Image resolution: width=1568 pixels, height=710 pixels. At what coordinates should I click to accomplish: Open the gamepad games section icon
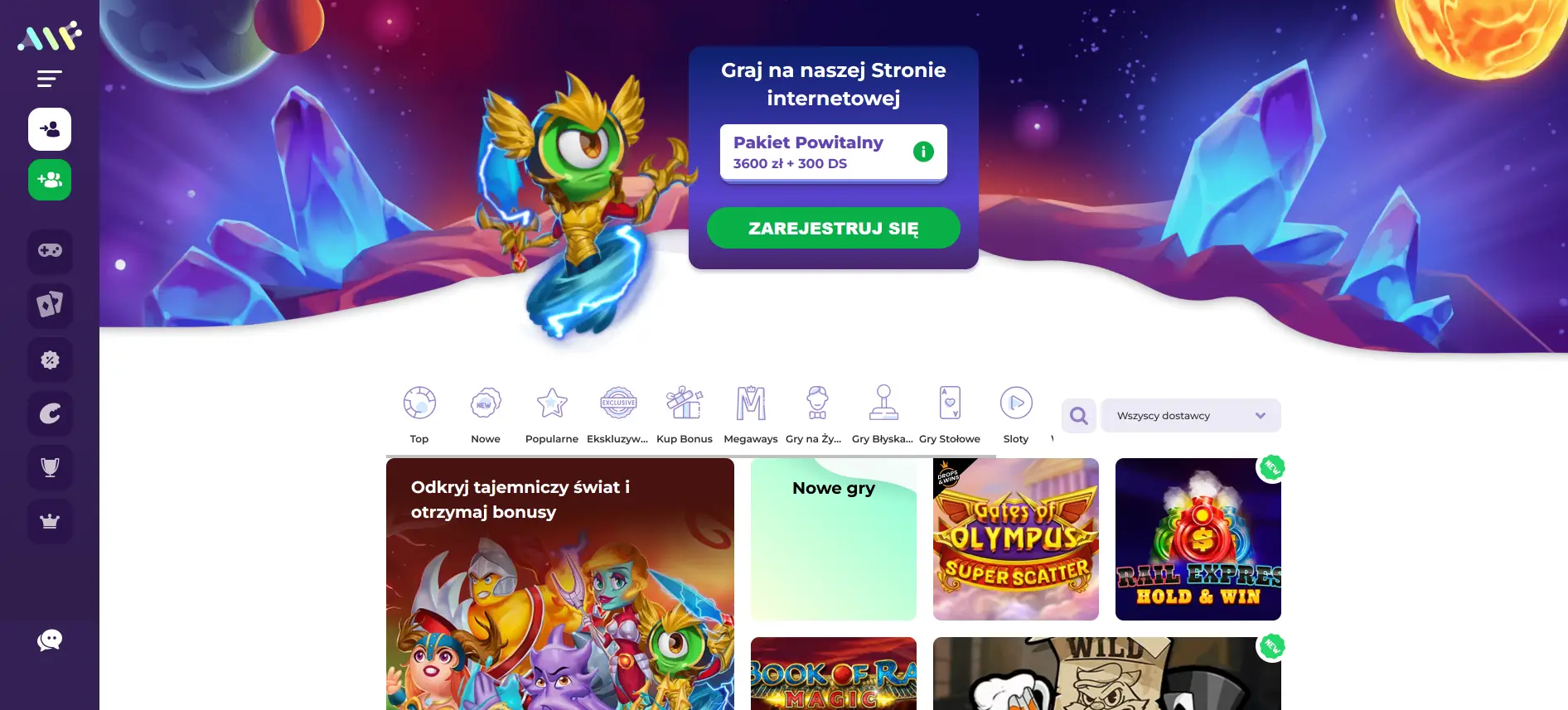50,250
